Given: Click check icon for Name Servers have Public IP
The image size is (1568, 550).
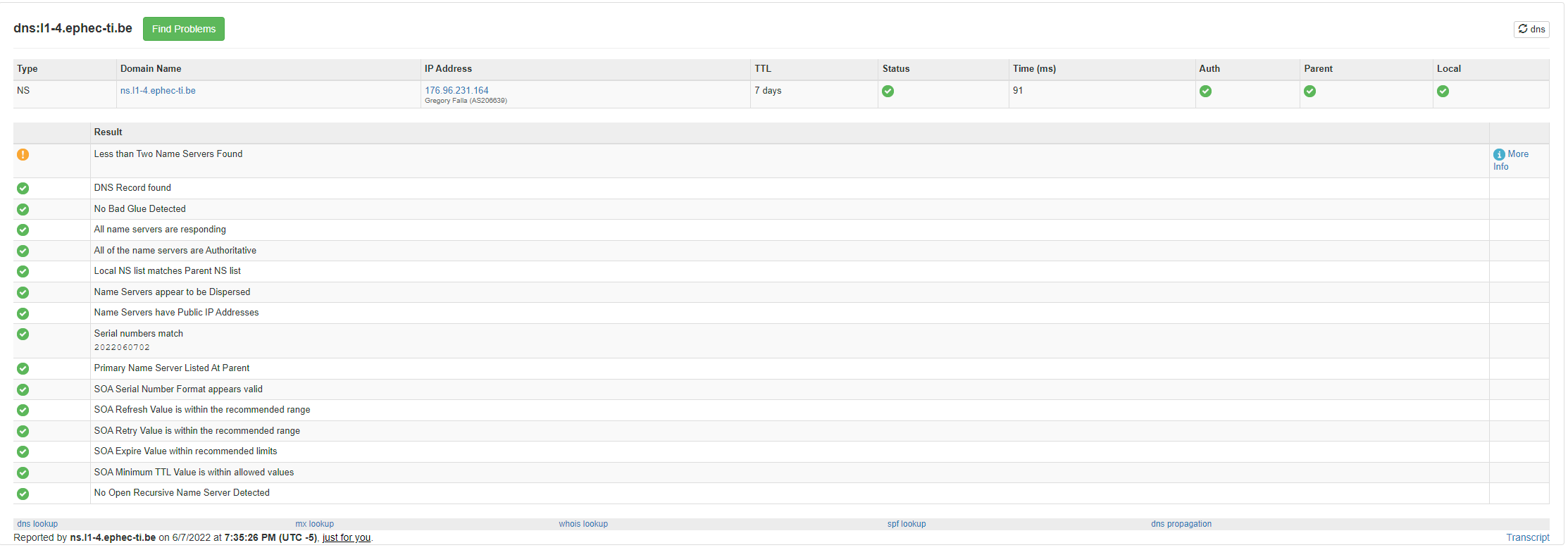Looking at the screenshot, I should [x=23, y=313].
